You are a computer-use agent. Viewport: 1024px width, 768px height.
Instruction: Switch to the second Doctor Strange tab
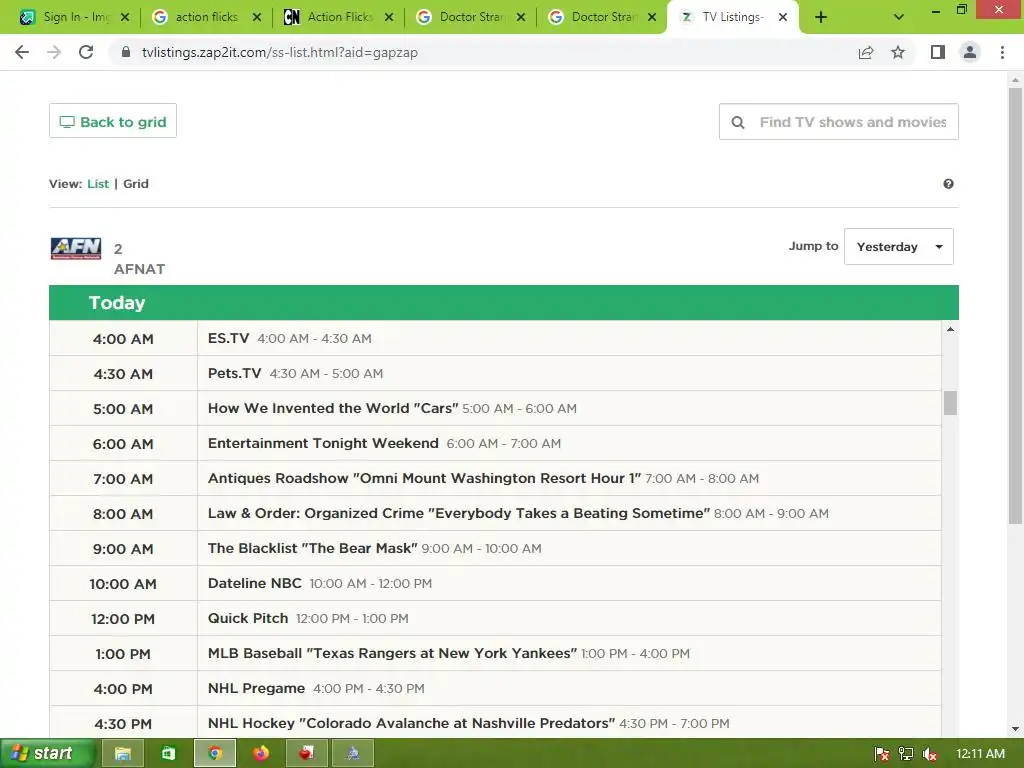[x=602, y=17]
